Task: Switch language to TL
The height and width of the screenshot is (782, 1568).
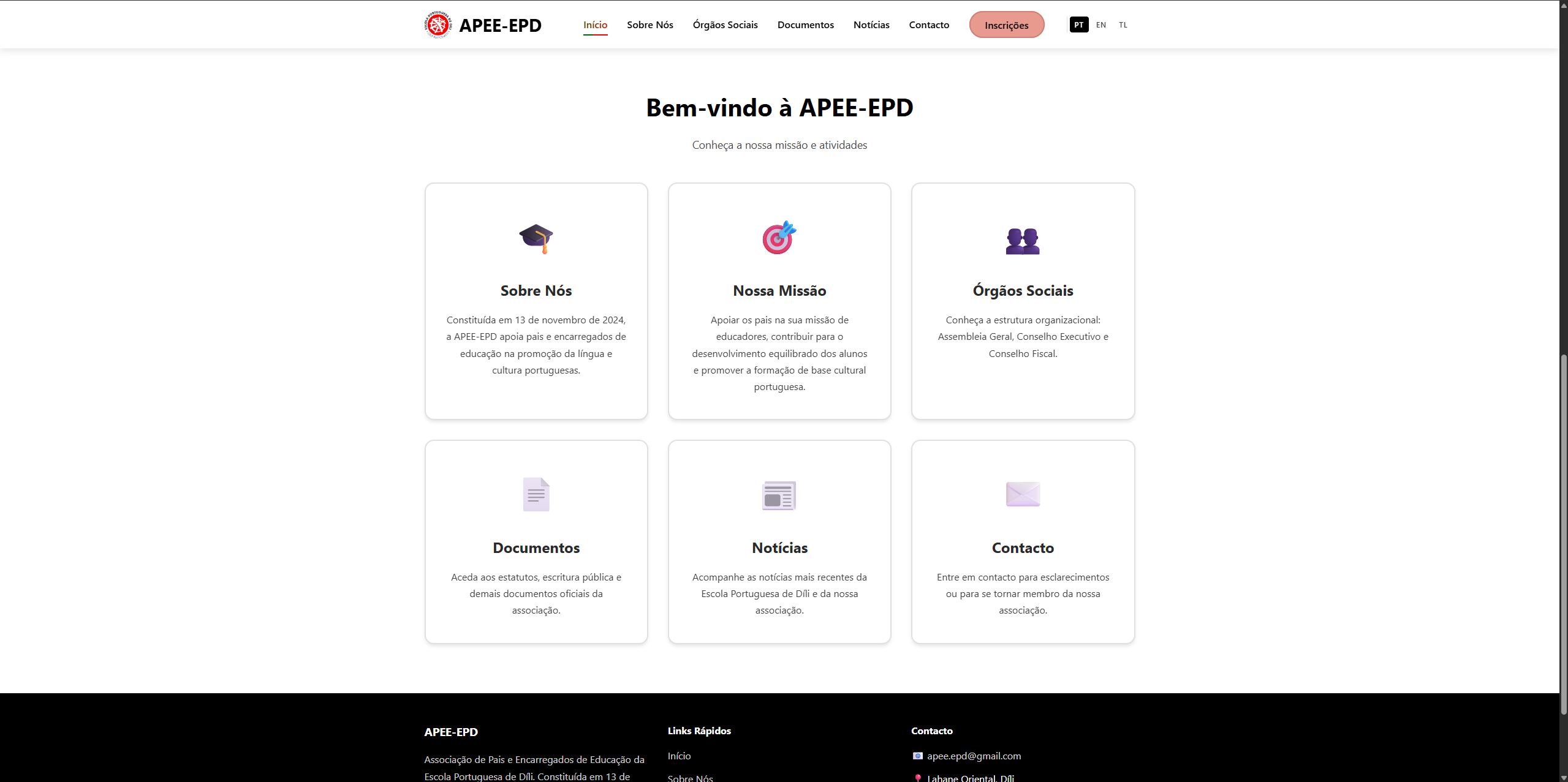Action: click(x=1123, y=24)
